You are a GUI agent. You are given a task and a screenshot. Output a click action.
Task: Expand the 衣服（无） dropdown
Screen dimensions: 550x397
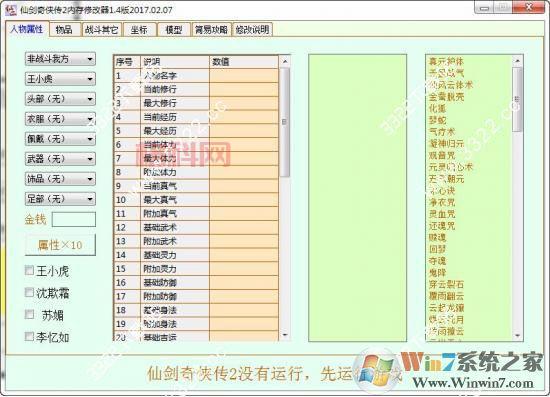(x=60, y=119)
